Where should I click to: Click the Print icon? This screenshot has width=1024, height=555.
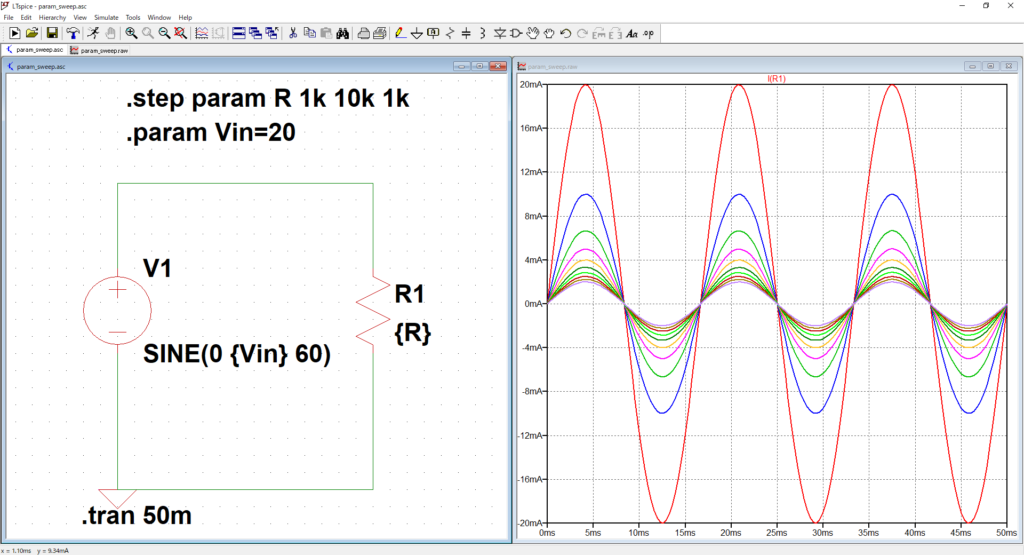click(379, 33)
